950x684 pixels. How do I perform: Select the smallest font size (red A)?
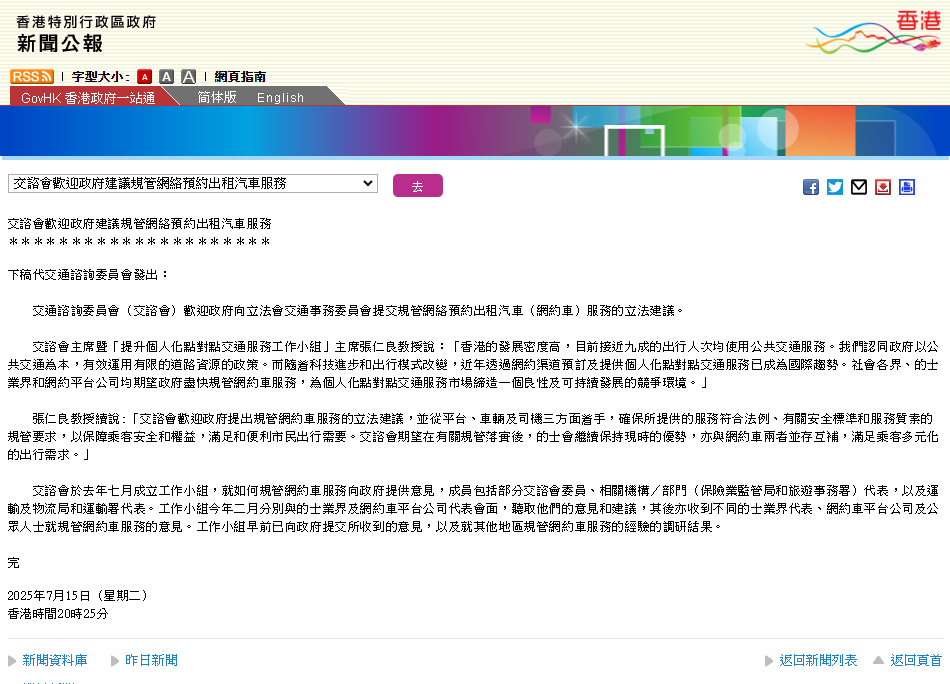[x=145, y=77]
